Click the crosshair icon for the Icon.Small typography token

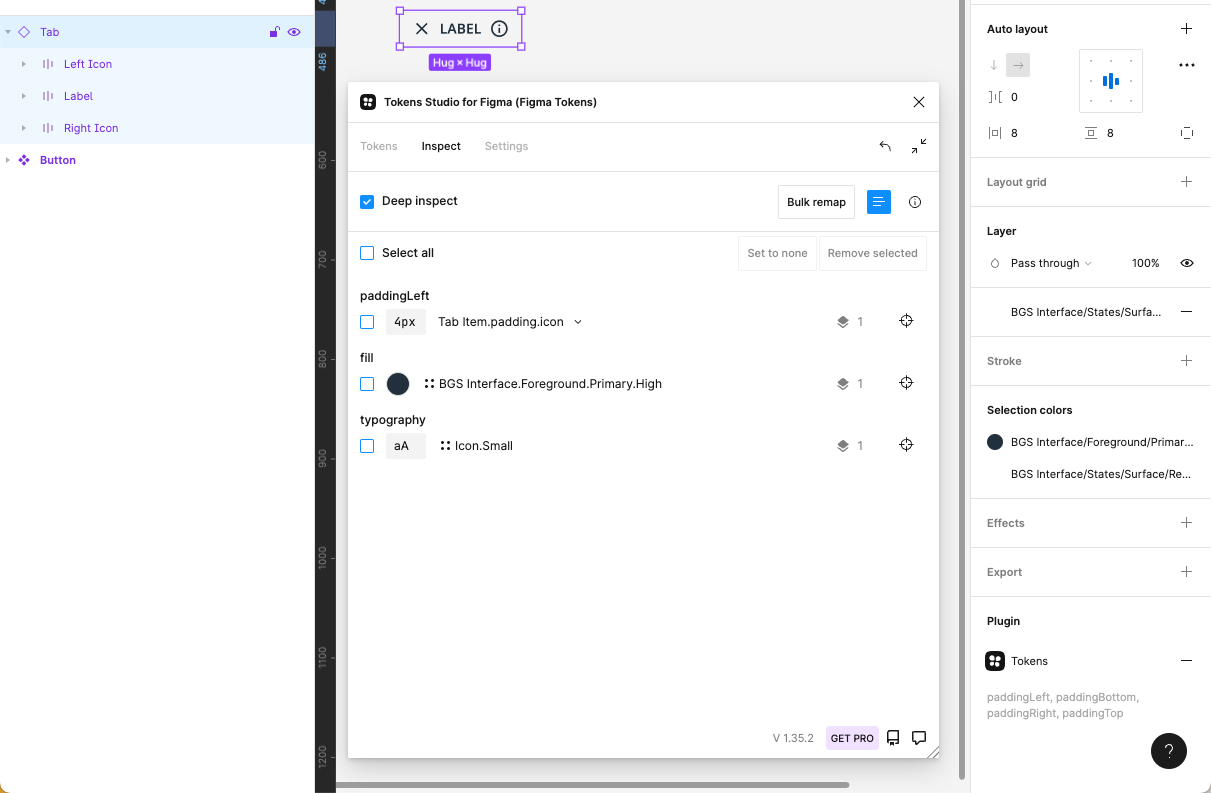pyautogui.click(x=906, y=445)
